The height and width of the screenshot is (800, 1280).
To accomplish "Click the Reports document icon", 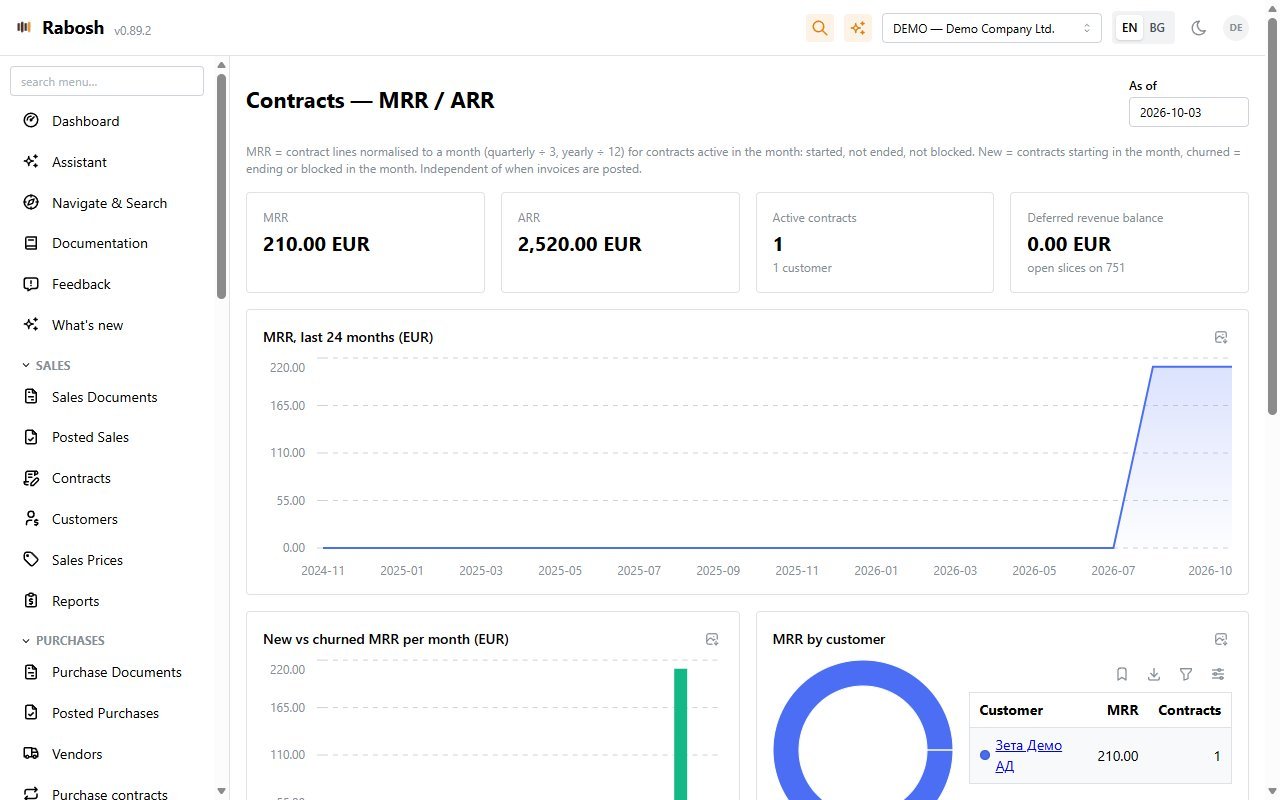I will click(x=31, y=601).
